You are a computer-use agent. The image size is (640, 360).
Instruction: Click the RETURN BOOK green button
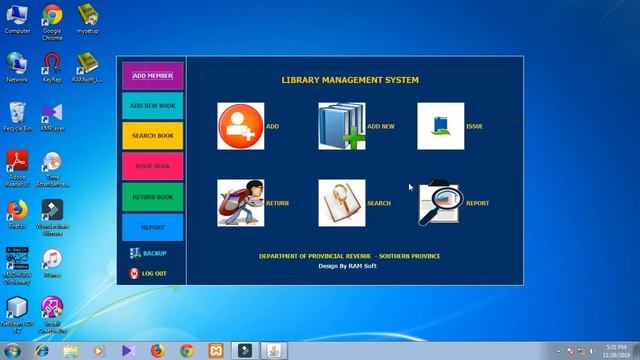(153, 197)
